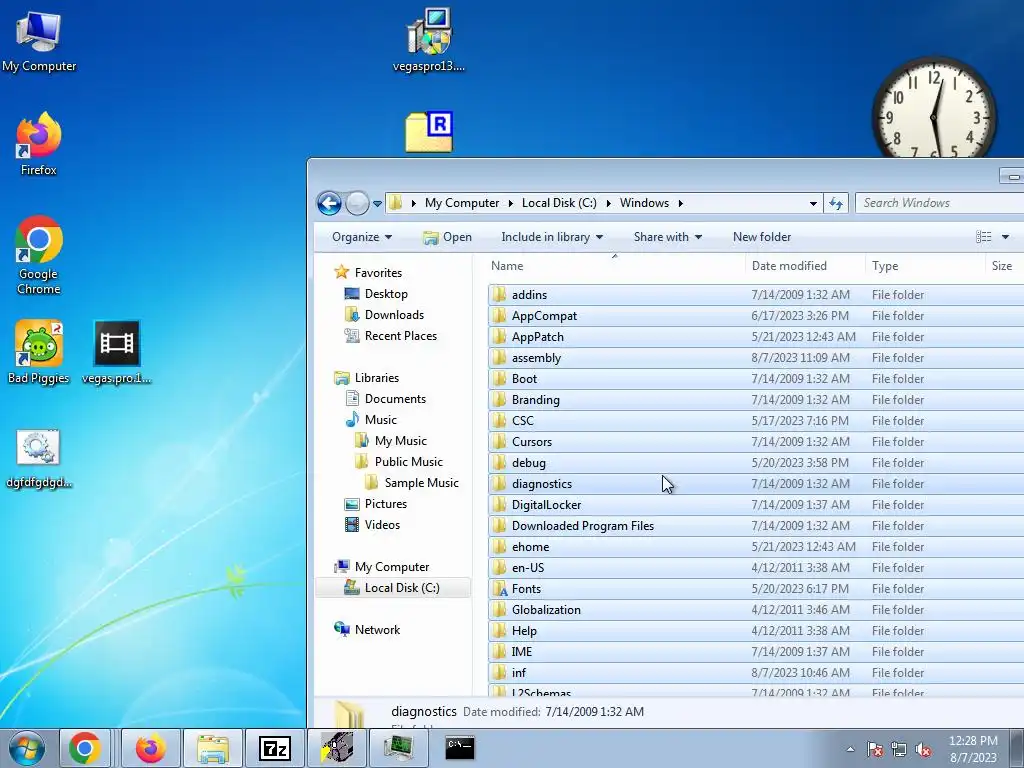Expand the Local Disk (C:) breadcrumb arrow
Viewport: 1024px width, 768px height.
609,203
